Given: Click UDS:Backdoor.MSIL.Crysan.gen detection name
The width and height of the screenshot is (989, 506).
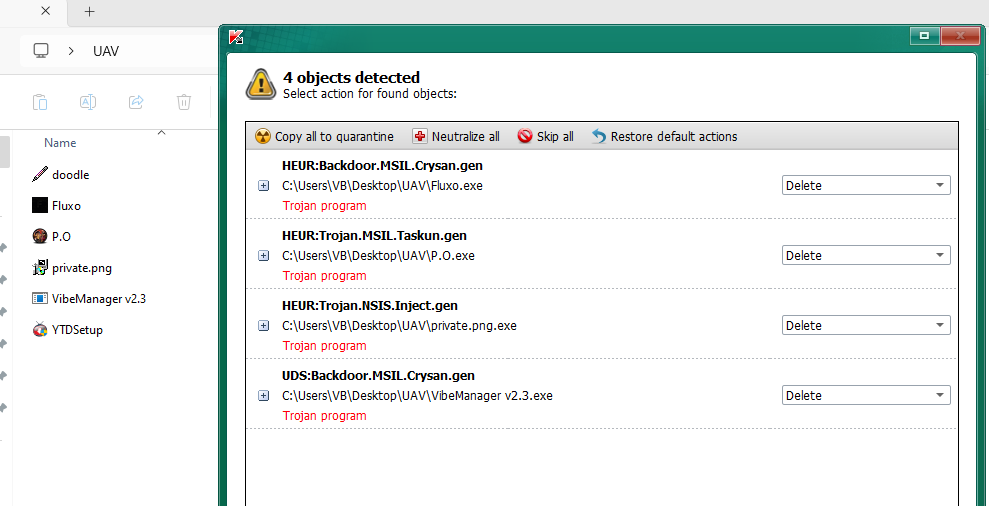Looking at the screenshot, I should pos(378,376).
